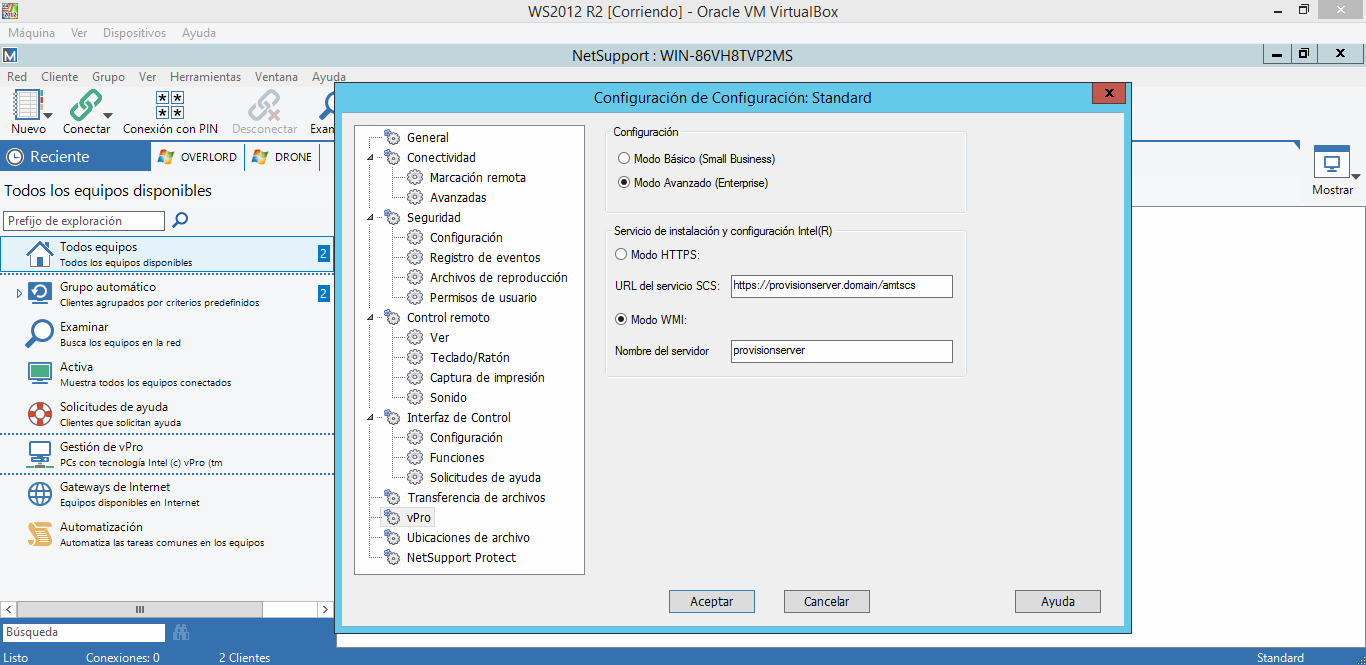
Task: Select Grupo automático icon
Action: coord(40,294)
